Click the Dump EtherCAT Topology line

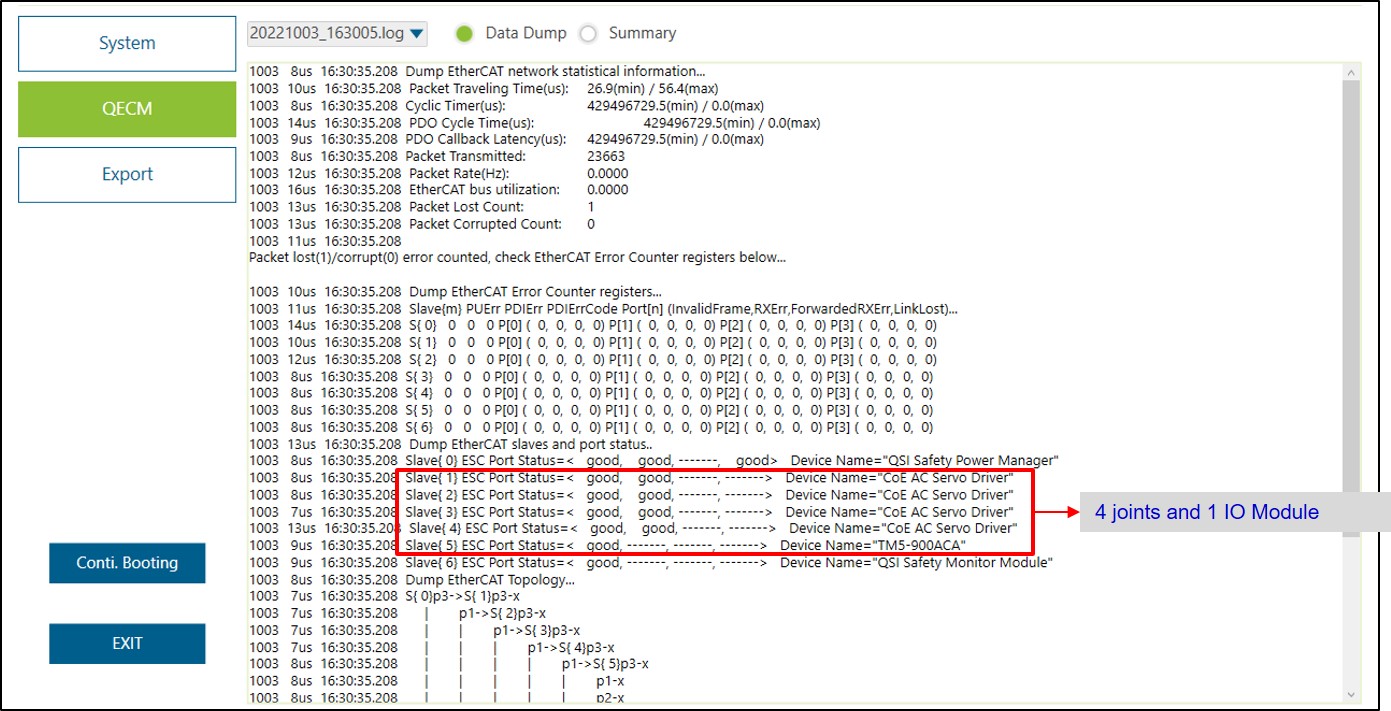click(x=490, y=579)
